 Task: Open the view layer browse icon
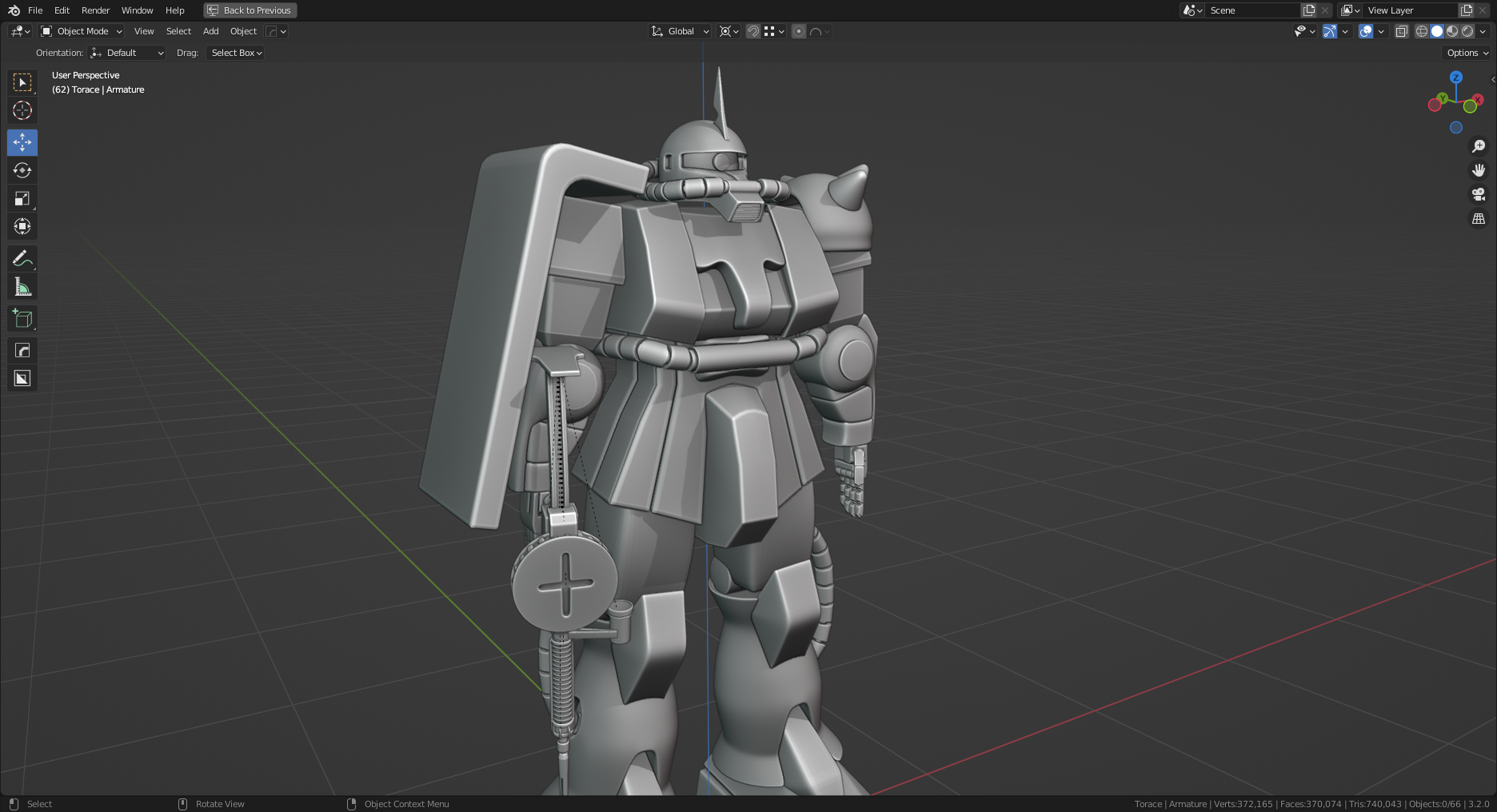tap(1350, 10)
